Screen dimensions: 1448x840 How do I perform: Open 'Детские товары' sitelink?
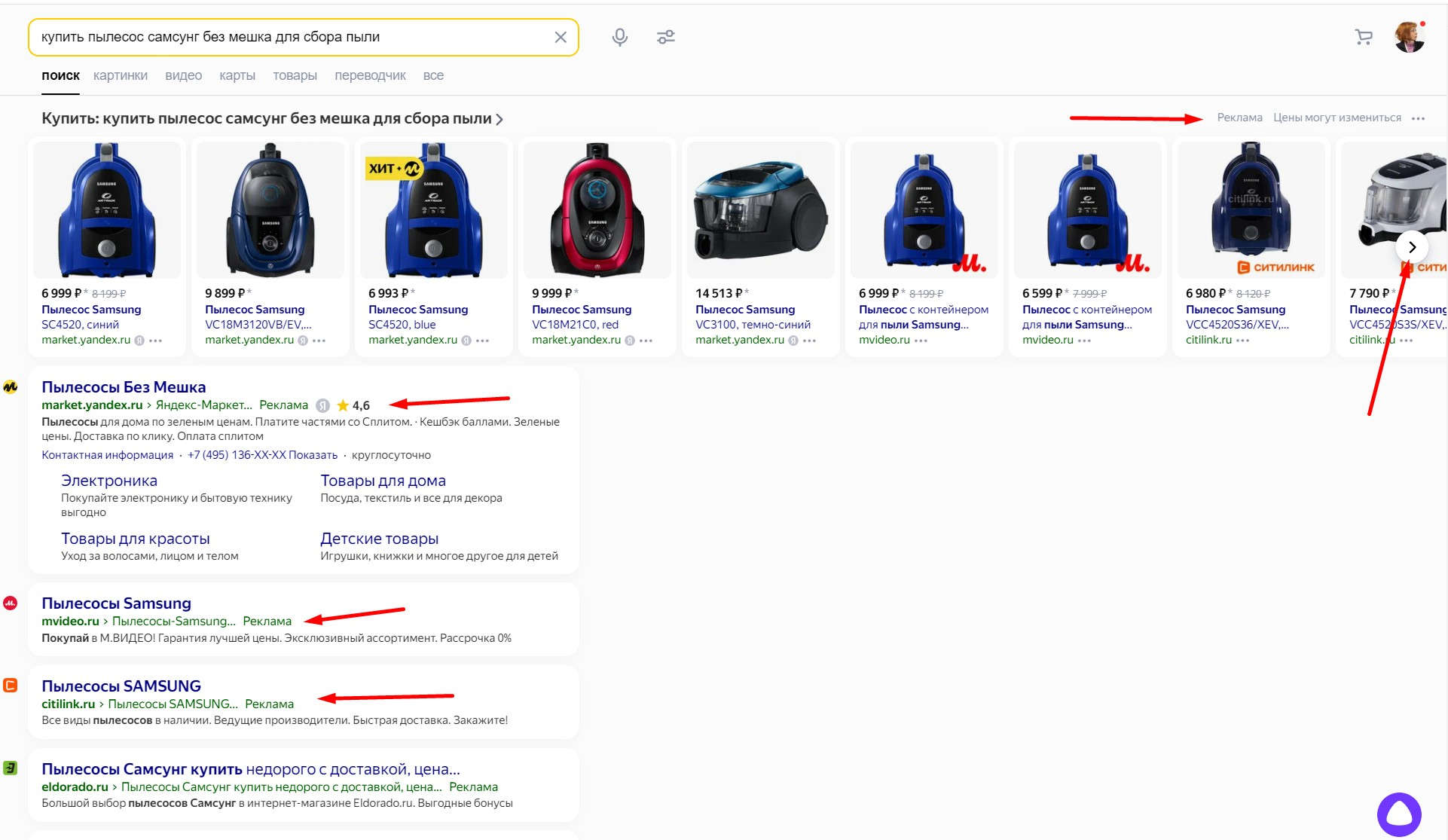click(379, 539)
